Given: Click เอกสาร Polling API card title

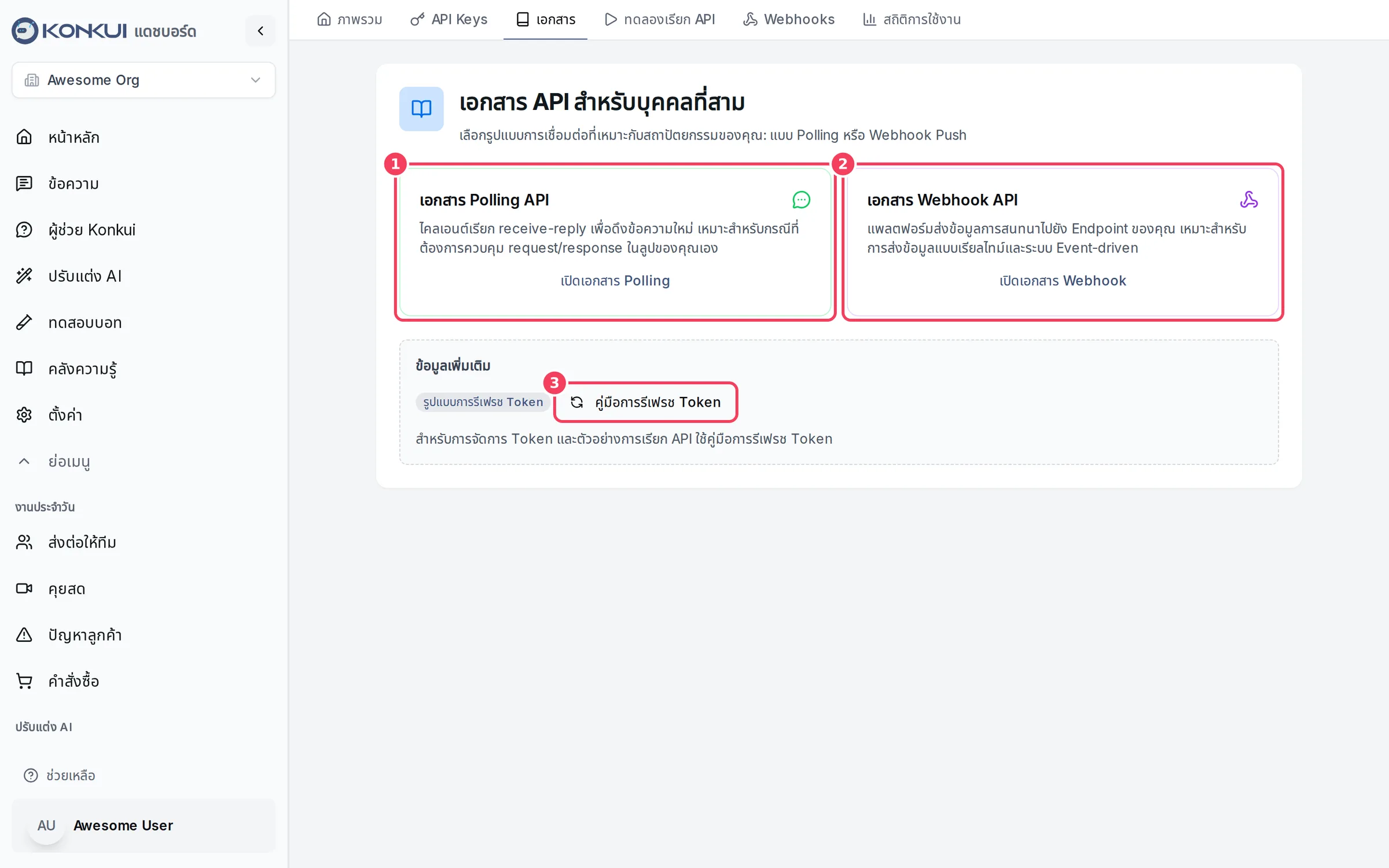Looking at the screenshot, I should [x=484, y=200].
